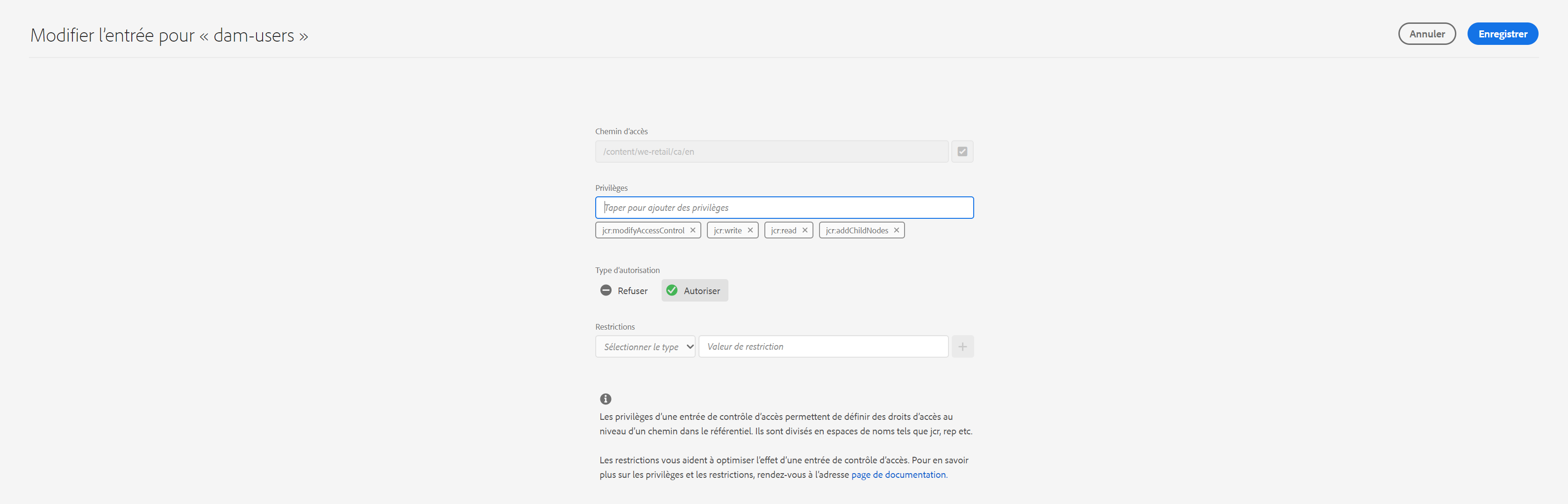Click the plus icon to add restriction

coord(962,347)
